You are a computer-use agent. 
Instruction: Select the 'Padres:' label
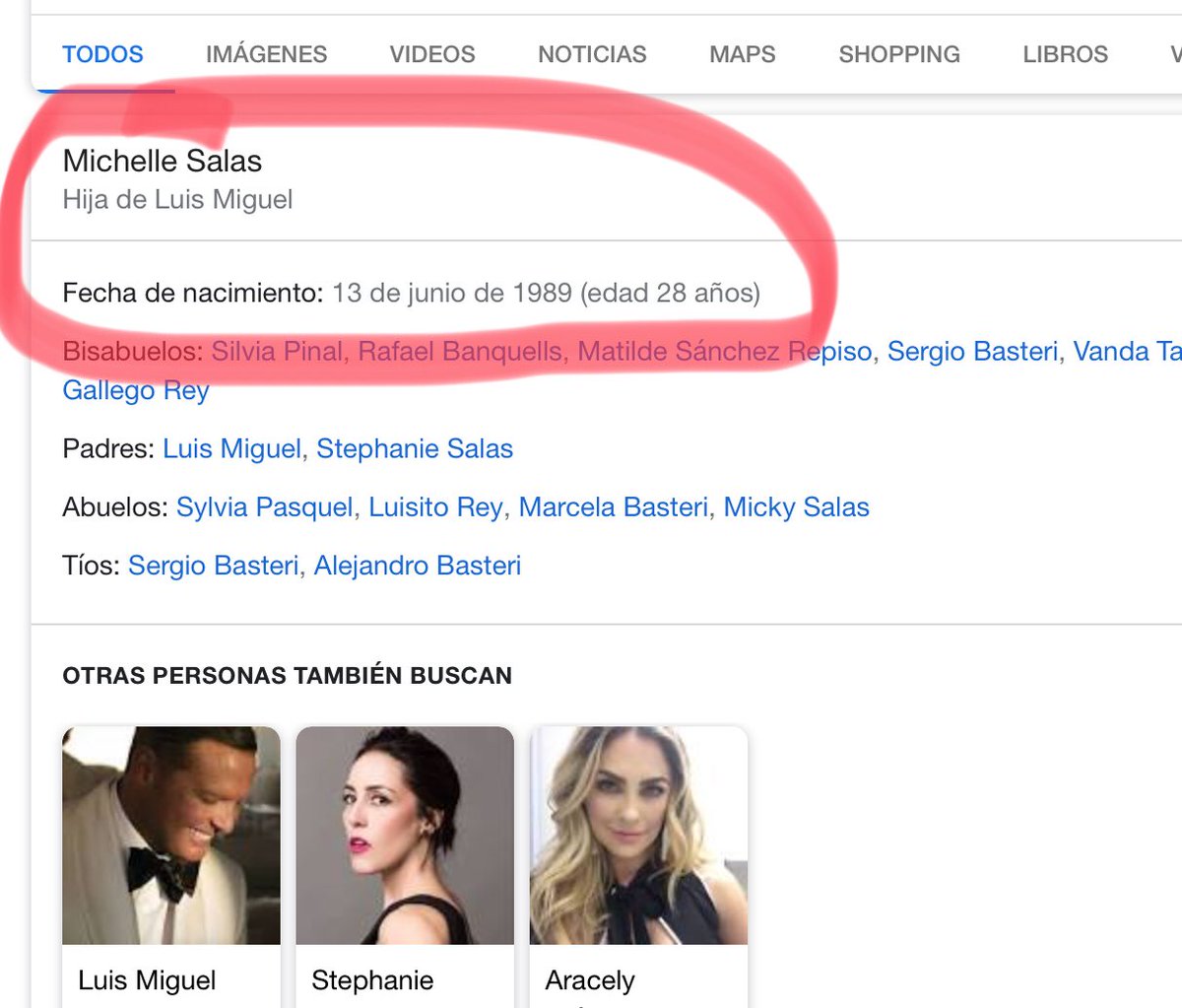click(x=108, y=449)
